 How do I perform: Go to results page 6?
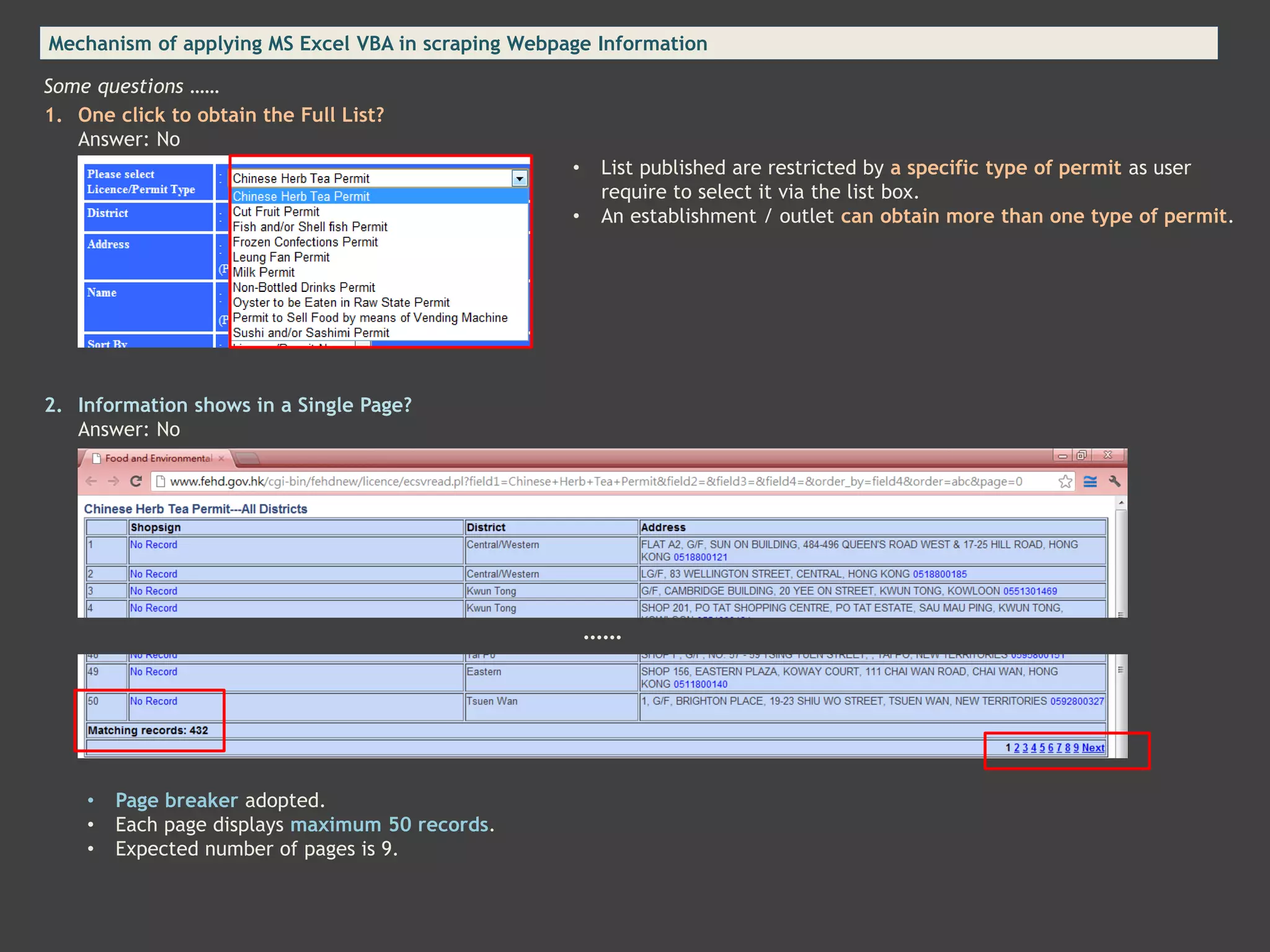tap(1050, 747)
